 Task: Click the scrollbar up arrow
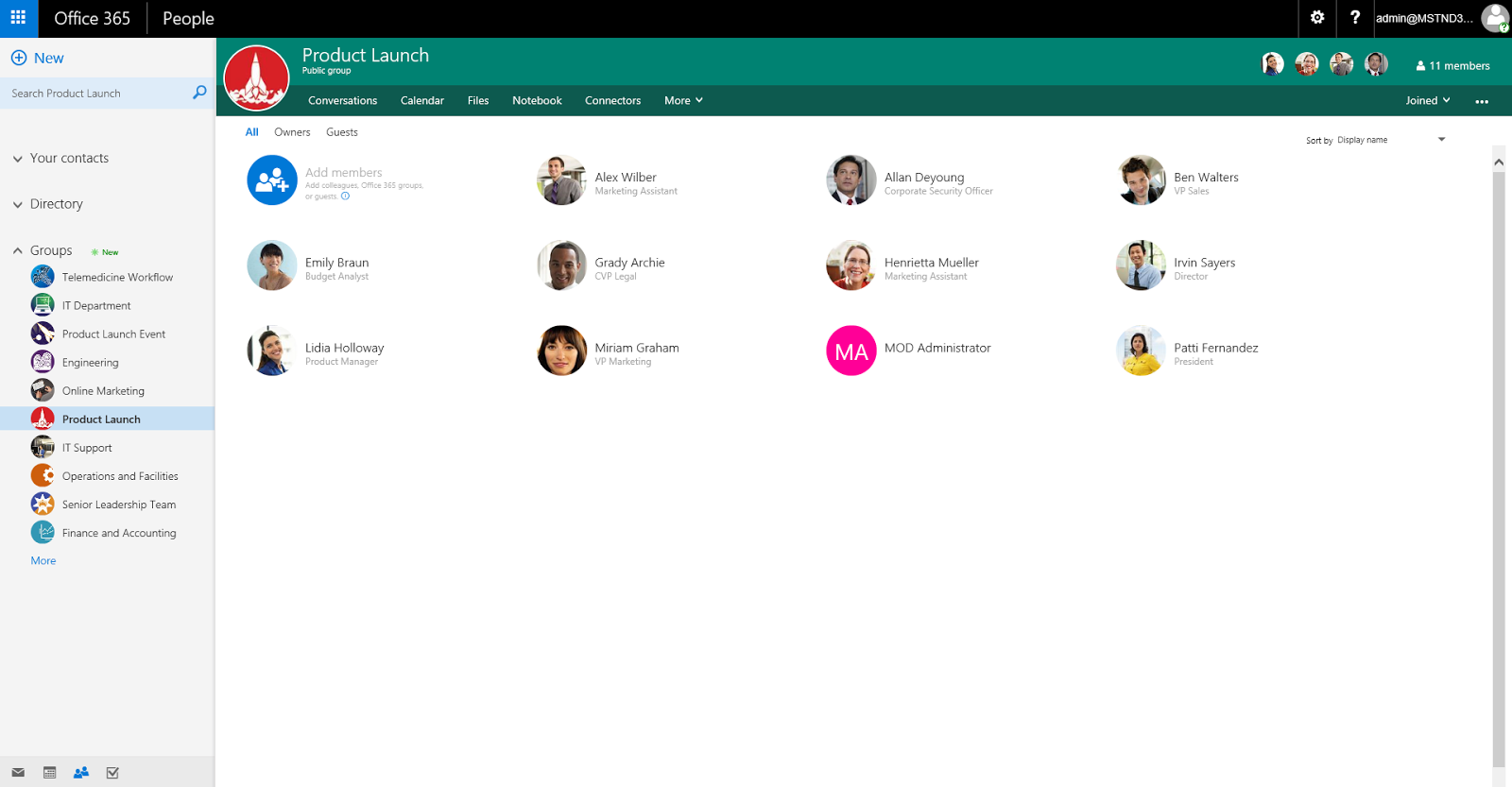(x=1499, y=163)
